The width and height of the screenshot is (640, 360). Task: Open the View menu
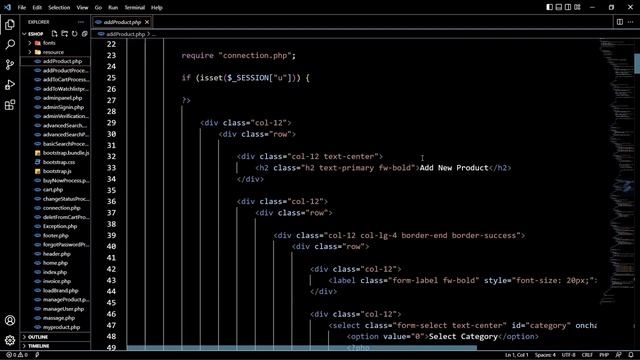(x=82, y=7)
